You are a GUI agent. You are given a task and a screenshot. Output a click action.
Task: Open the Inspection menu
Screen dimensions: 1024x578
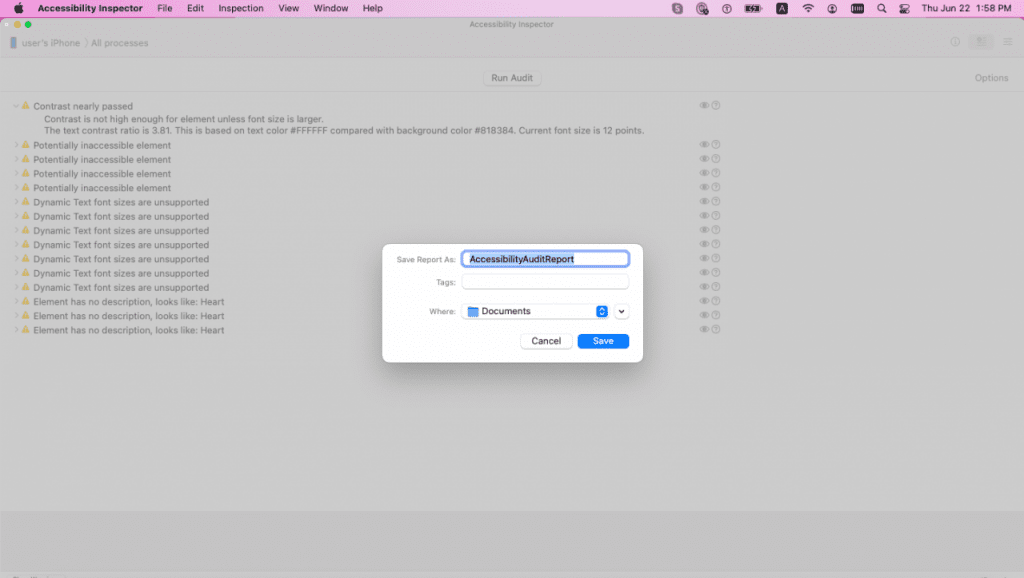coord(240,8)
